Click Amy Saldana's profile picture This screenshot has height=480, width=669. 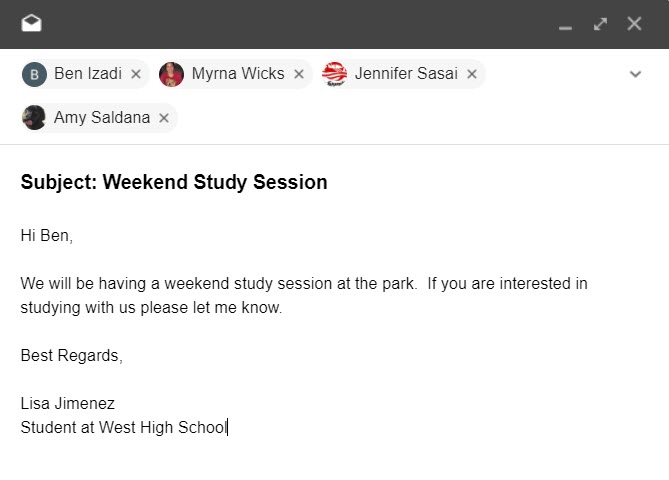click(34, 118)
